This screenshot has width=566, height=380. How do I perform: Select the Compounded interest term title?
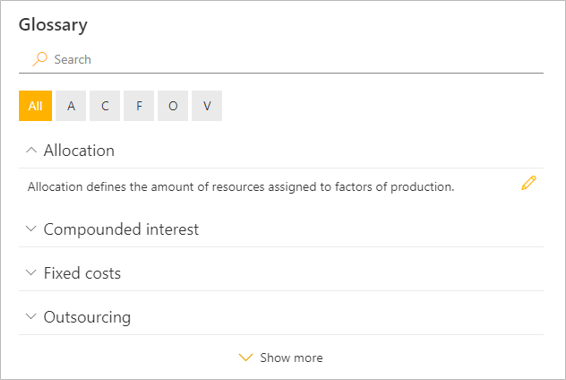click(121, 230)
